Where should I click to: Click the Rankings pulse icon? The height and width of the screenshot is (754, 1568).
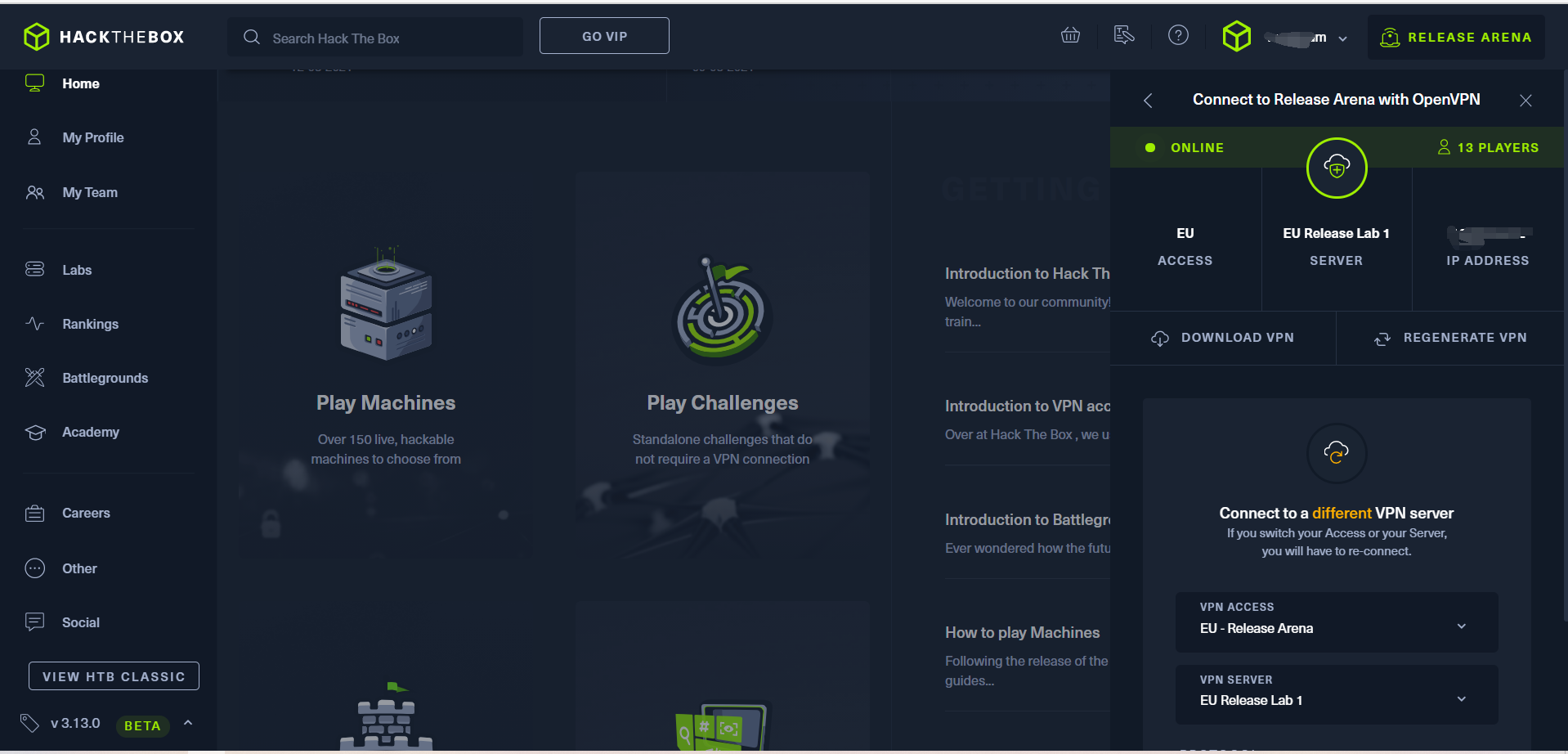35,323
